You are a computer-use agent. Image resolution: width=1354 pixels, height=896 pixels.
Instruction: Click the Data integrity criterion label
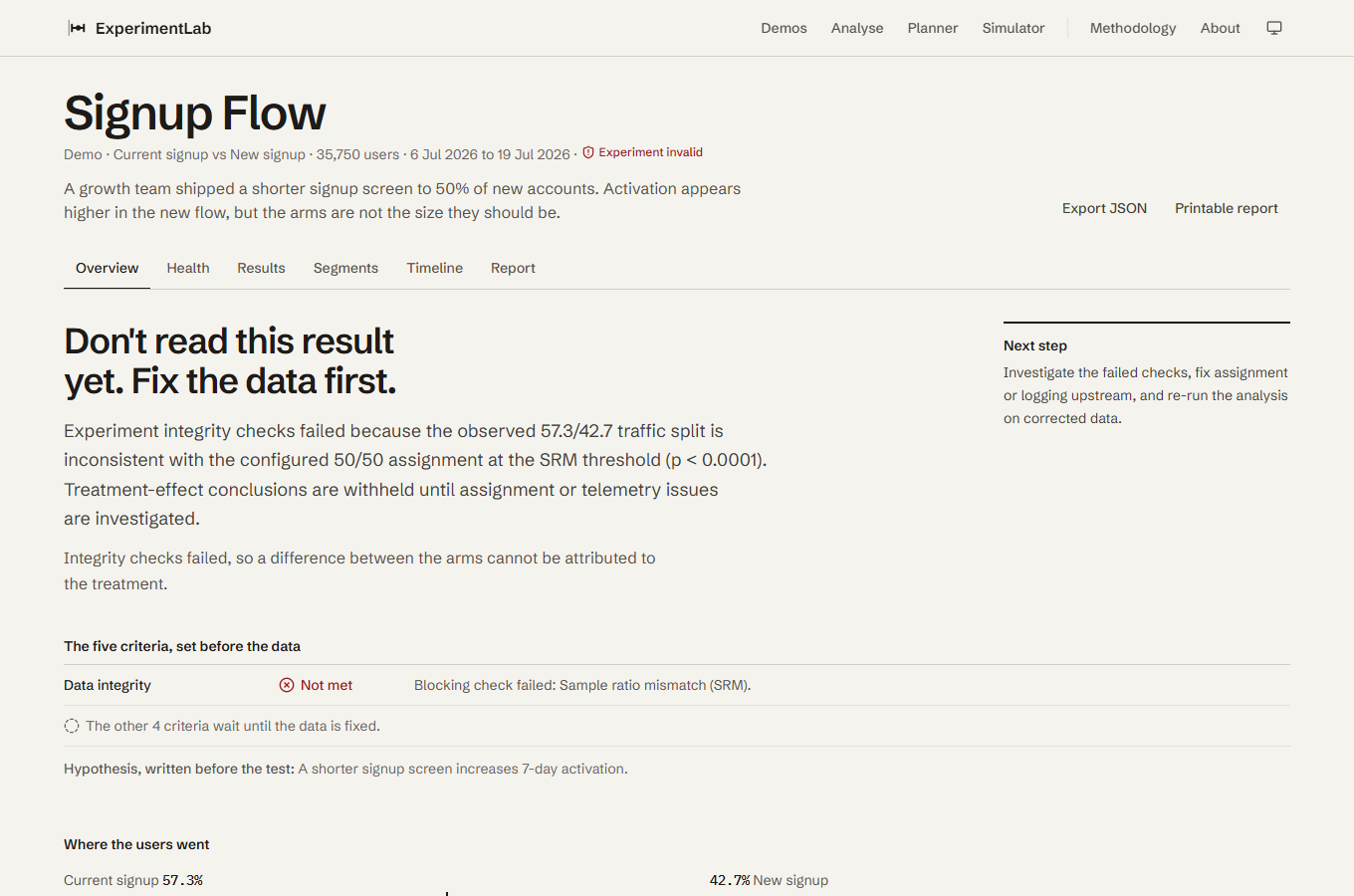[x=108, y=685]
